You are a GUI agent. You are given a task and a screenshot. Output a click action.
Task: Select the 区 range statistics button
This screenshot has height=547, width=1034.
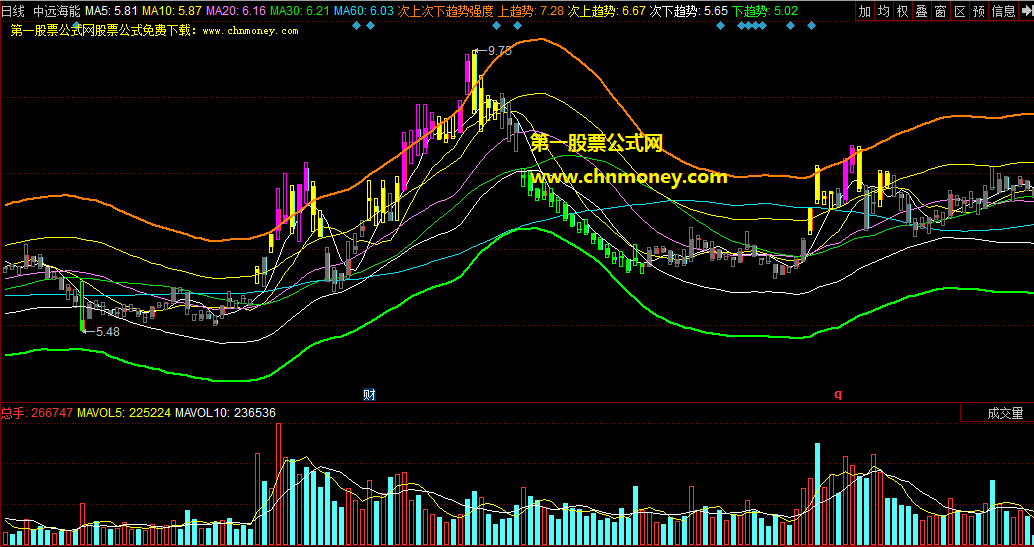click(960, 11)
